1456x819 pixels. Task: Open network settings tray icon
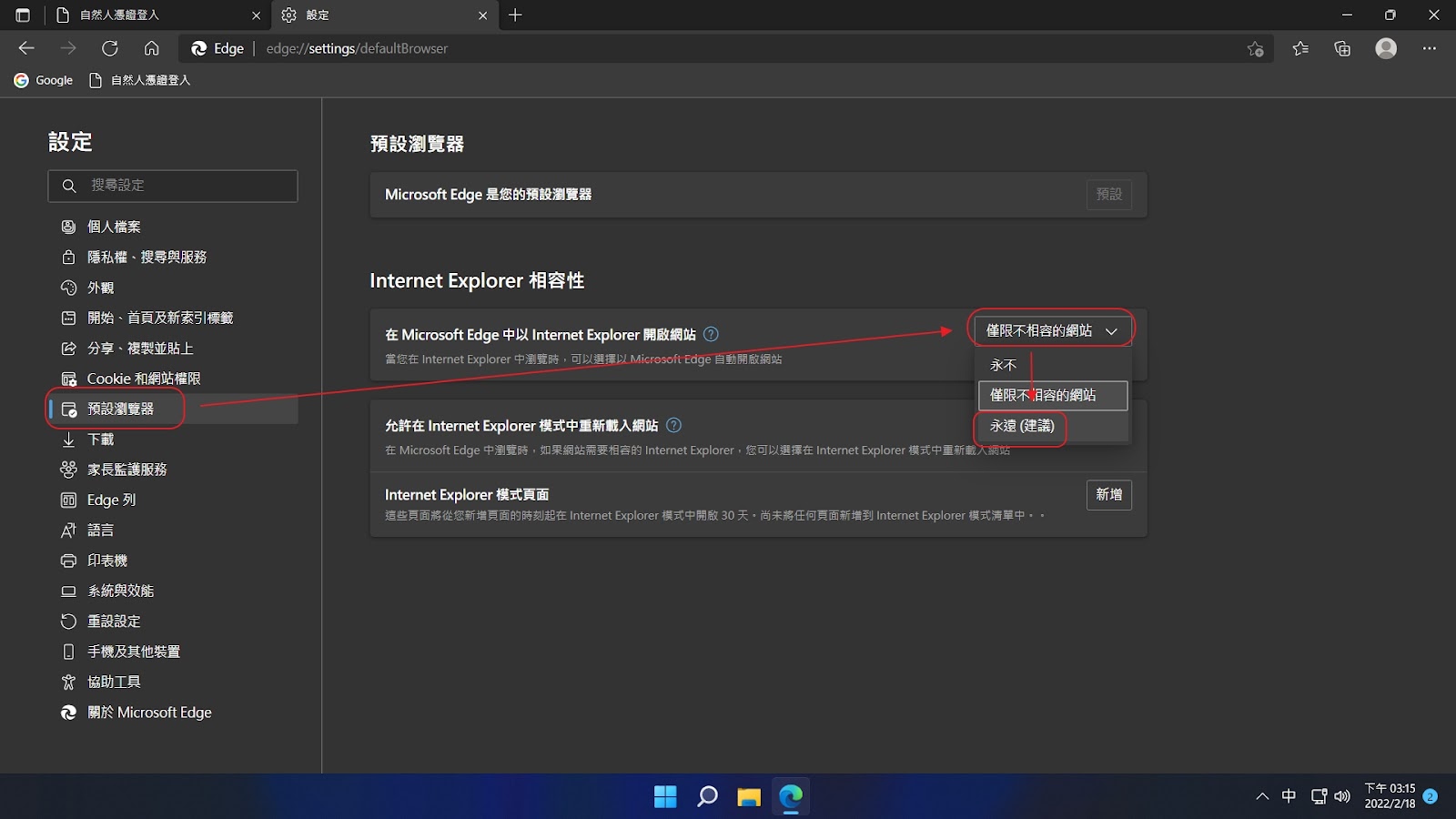pyautogui.click(x=1319, y=796)
